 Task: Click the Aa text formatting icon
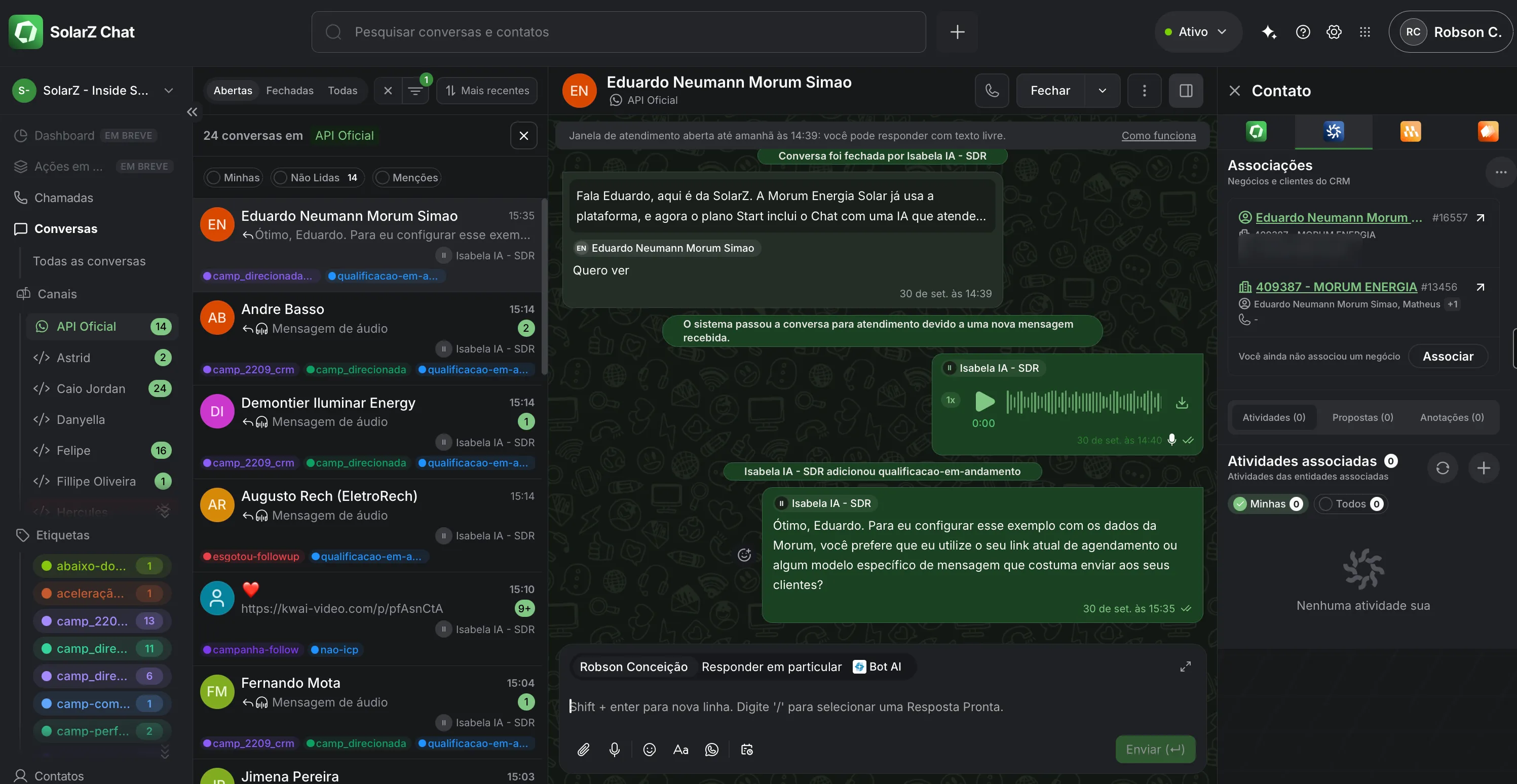(680, 749)
